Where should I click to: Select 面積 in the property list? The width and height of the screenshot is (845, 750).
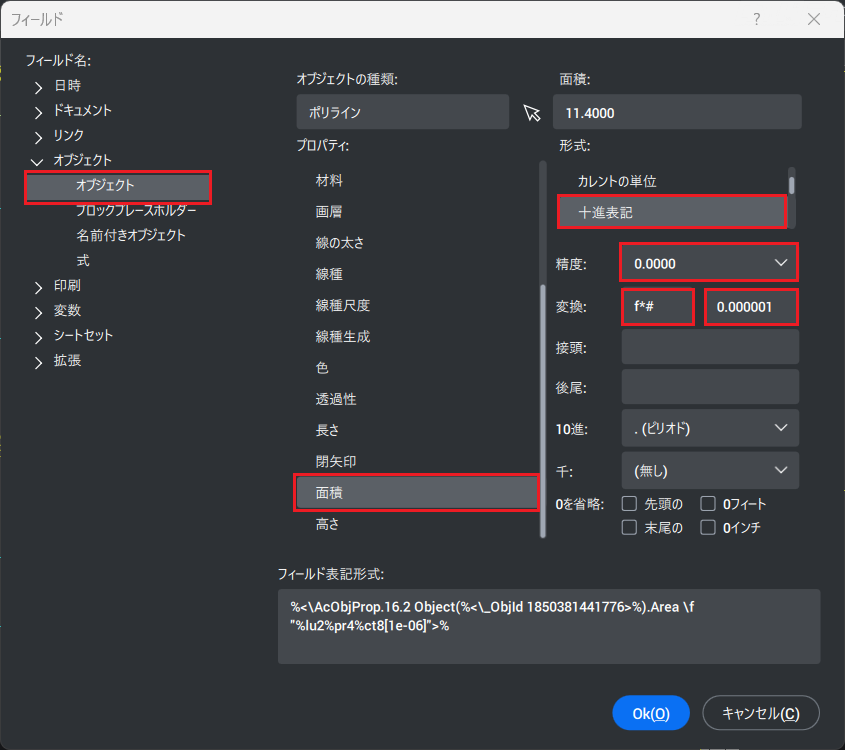tap(416, 493)
